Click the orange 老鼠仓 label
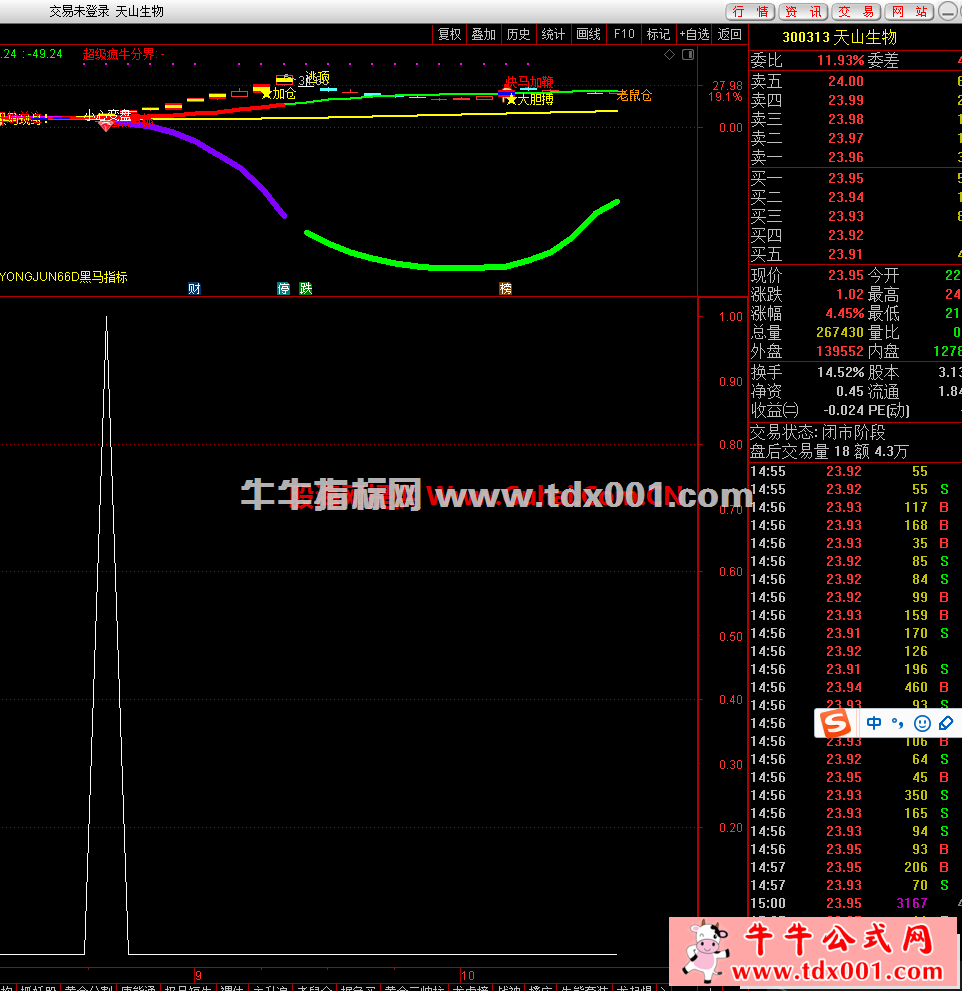 tap(634, 95)
